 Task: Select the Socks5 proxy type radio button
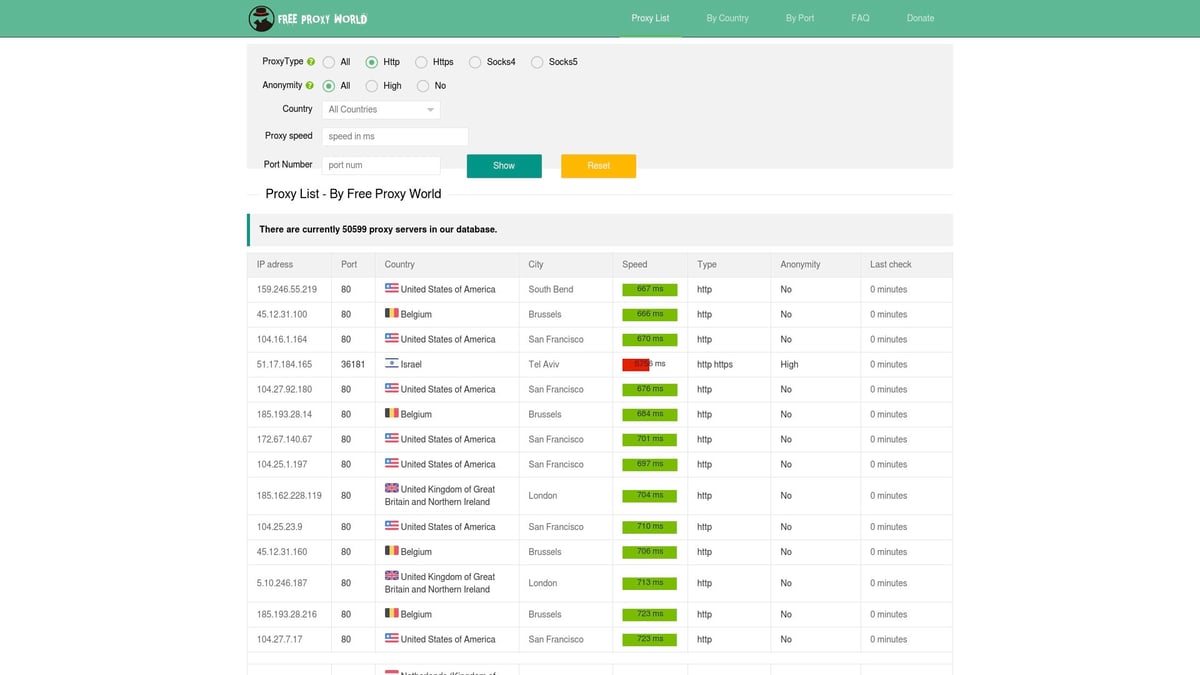[537, 62]
